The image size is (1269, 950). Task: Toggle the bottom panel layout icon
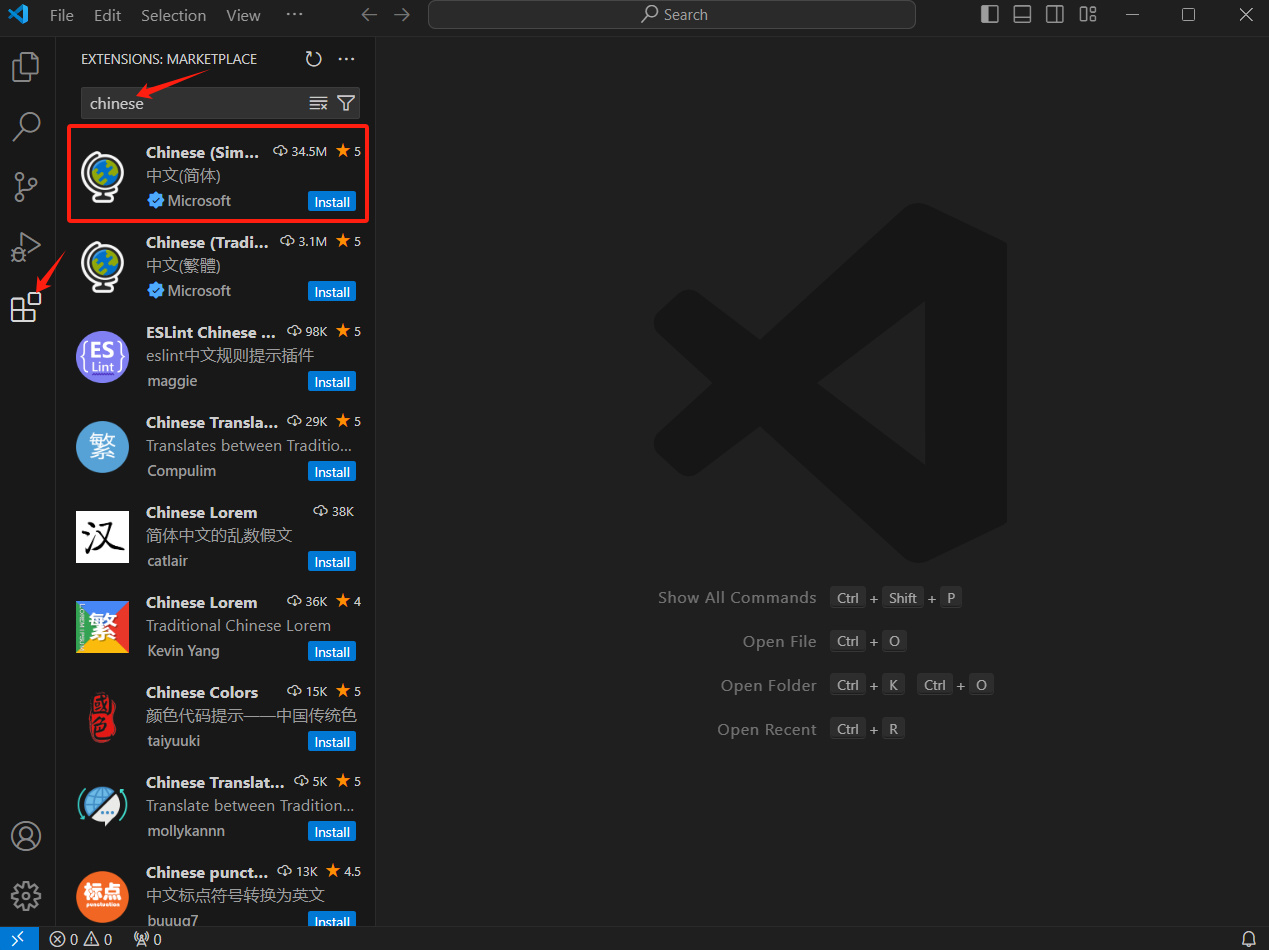click(x=1022, y=15)
